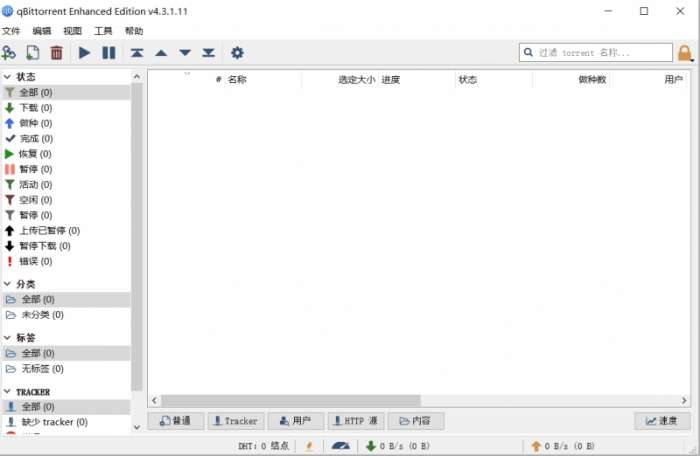Select the 完成 (0) filter
Viewport: 700px width, 456px height.
click(x=66, y=138)
